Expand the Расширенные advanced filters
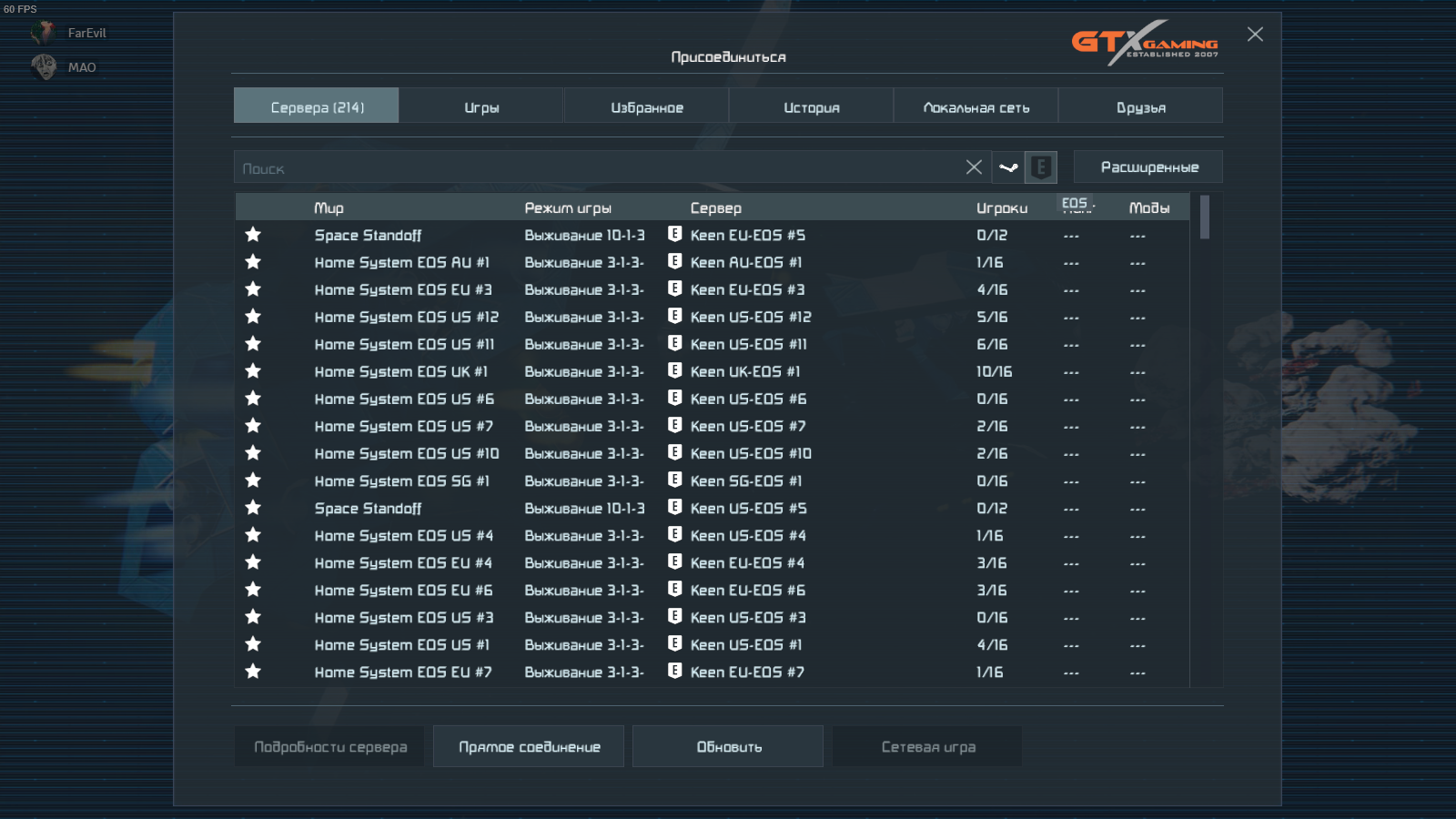 click(1148, 167)
